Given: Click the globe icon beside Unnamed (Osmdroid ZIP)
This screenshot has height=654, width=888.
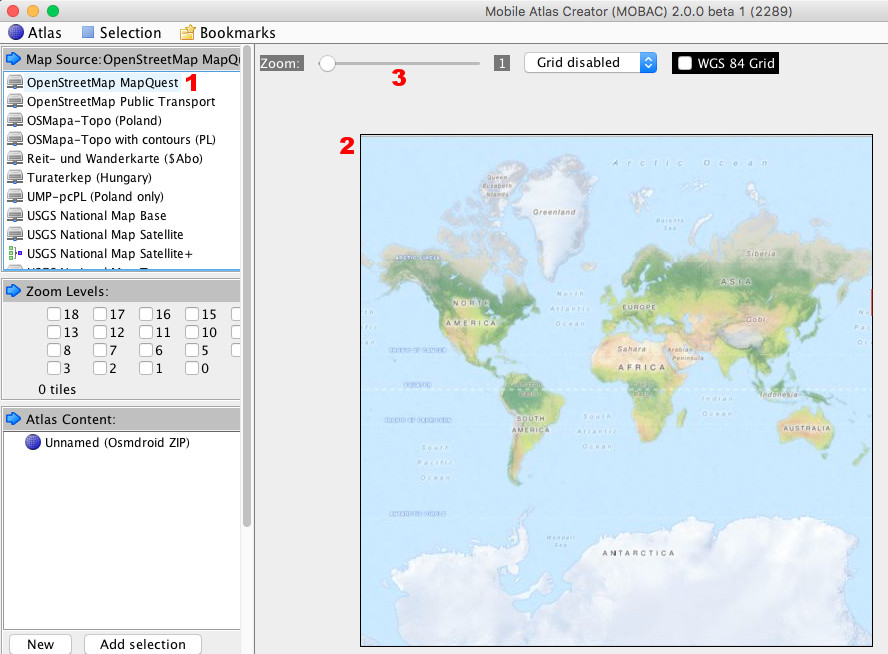Looking at the screenshot, I should [33, 442].
